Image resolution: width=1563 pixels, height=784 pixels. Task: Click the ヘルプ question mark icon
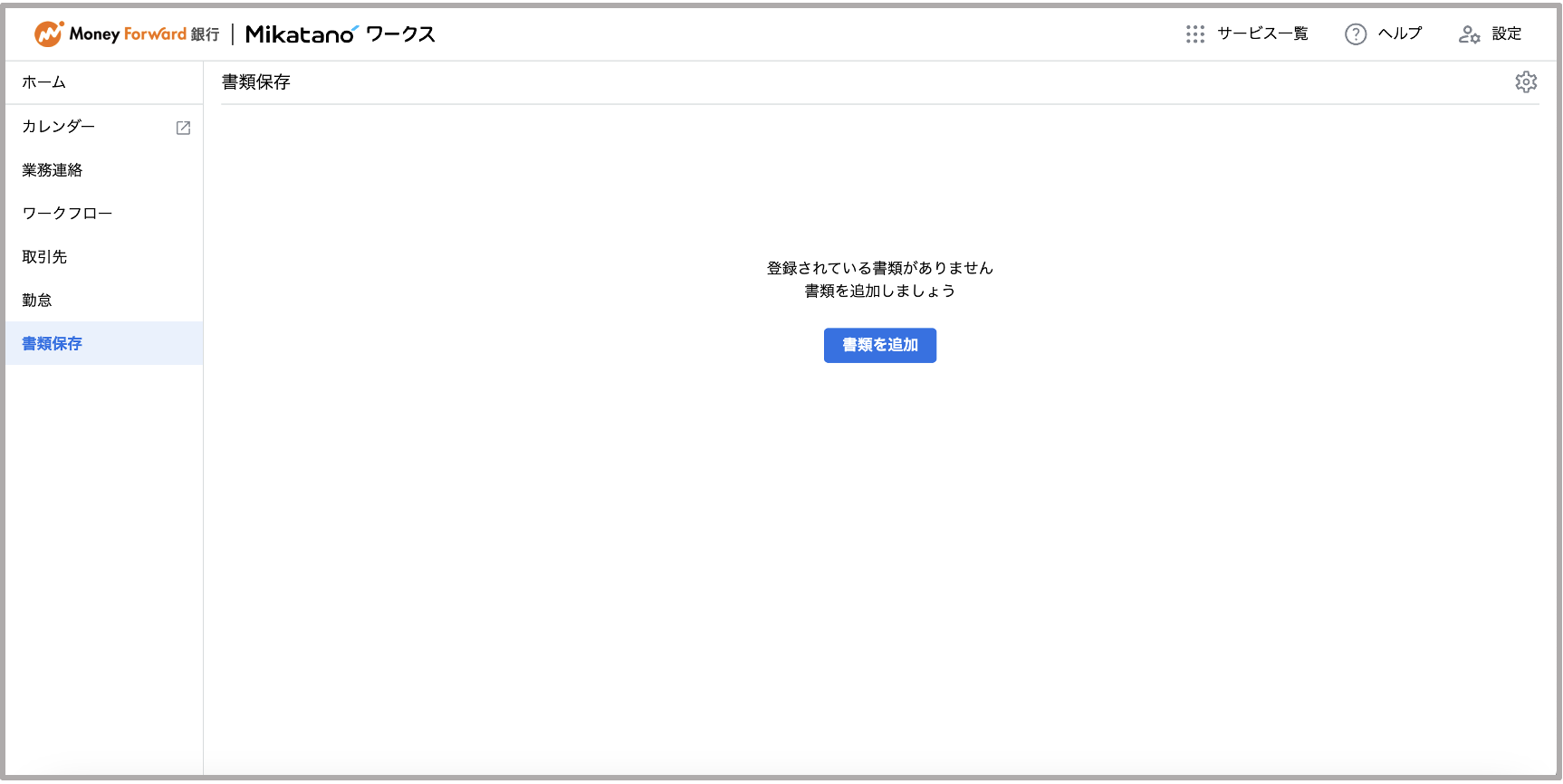coord(1356,33)
